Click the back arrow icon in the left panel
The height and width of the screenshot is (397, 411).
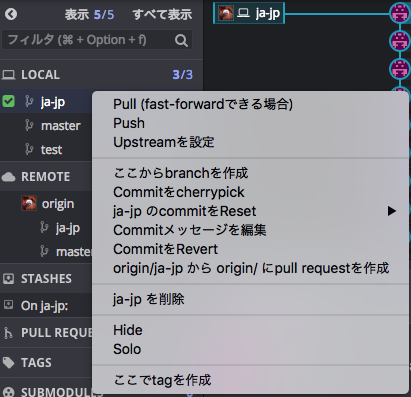click(x=11, y=14)
